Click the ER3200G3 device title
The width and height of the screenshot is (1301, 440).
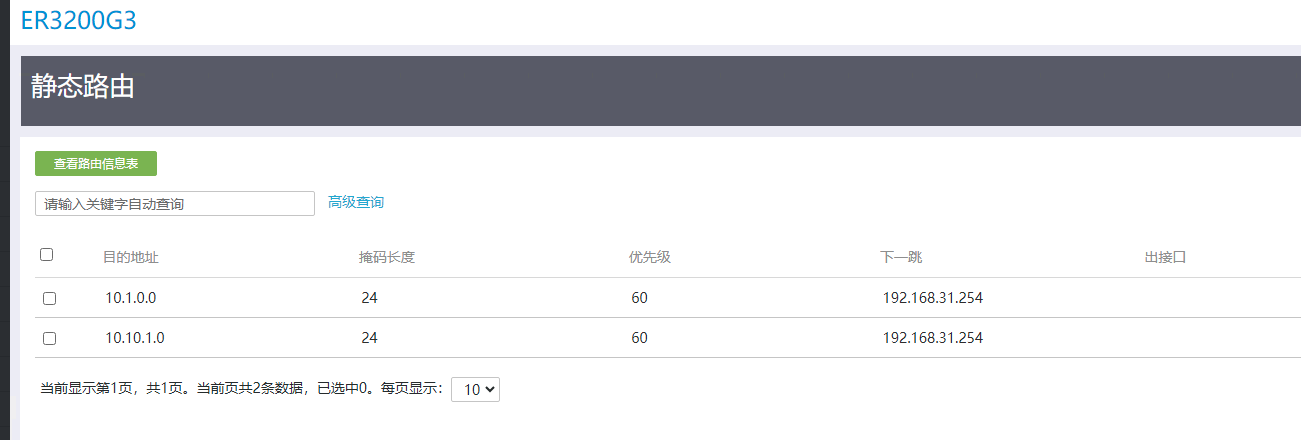click(x=78, y=21)
